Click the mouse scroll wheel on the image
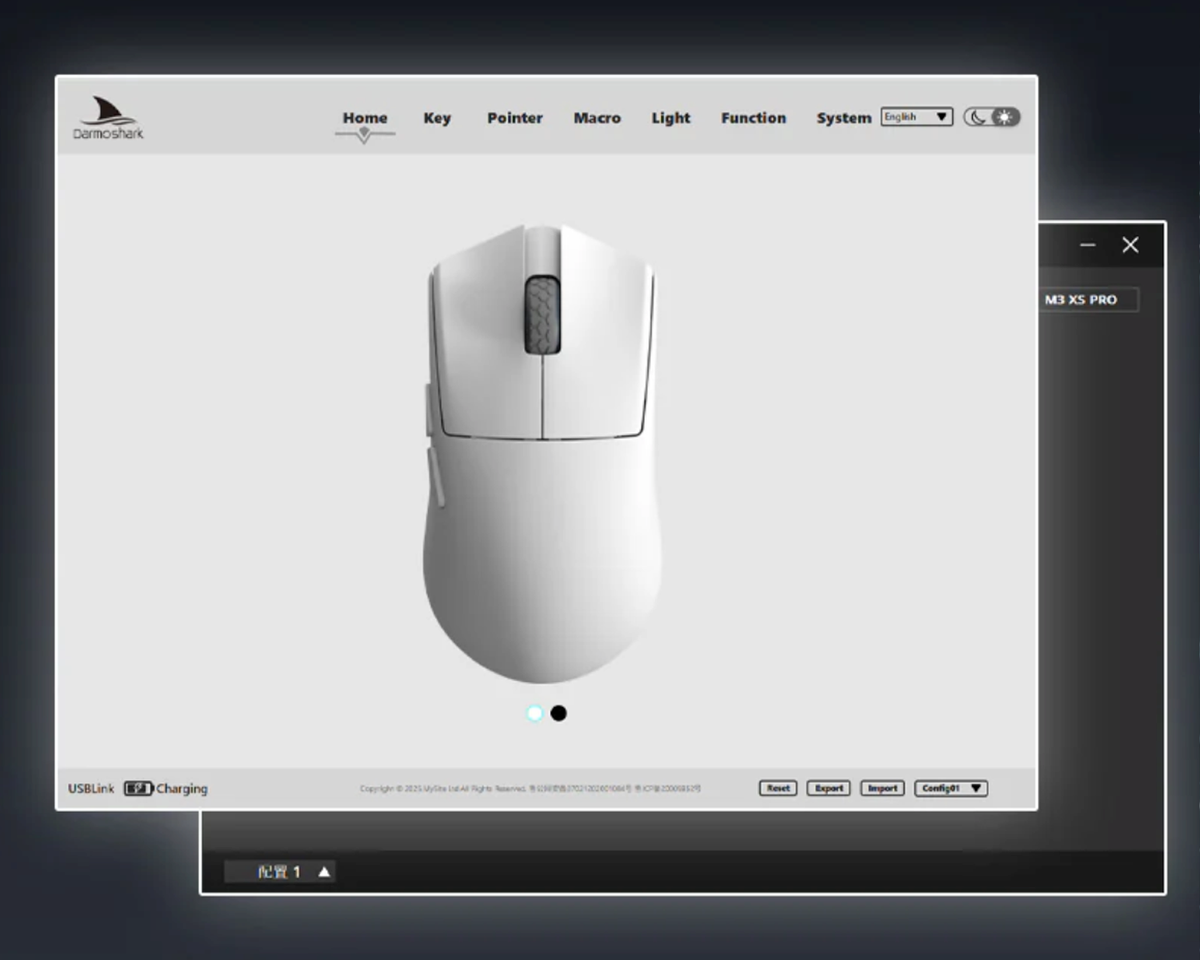Screen dimensions: 1200x960 [542, 316]
